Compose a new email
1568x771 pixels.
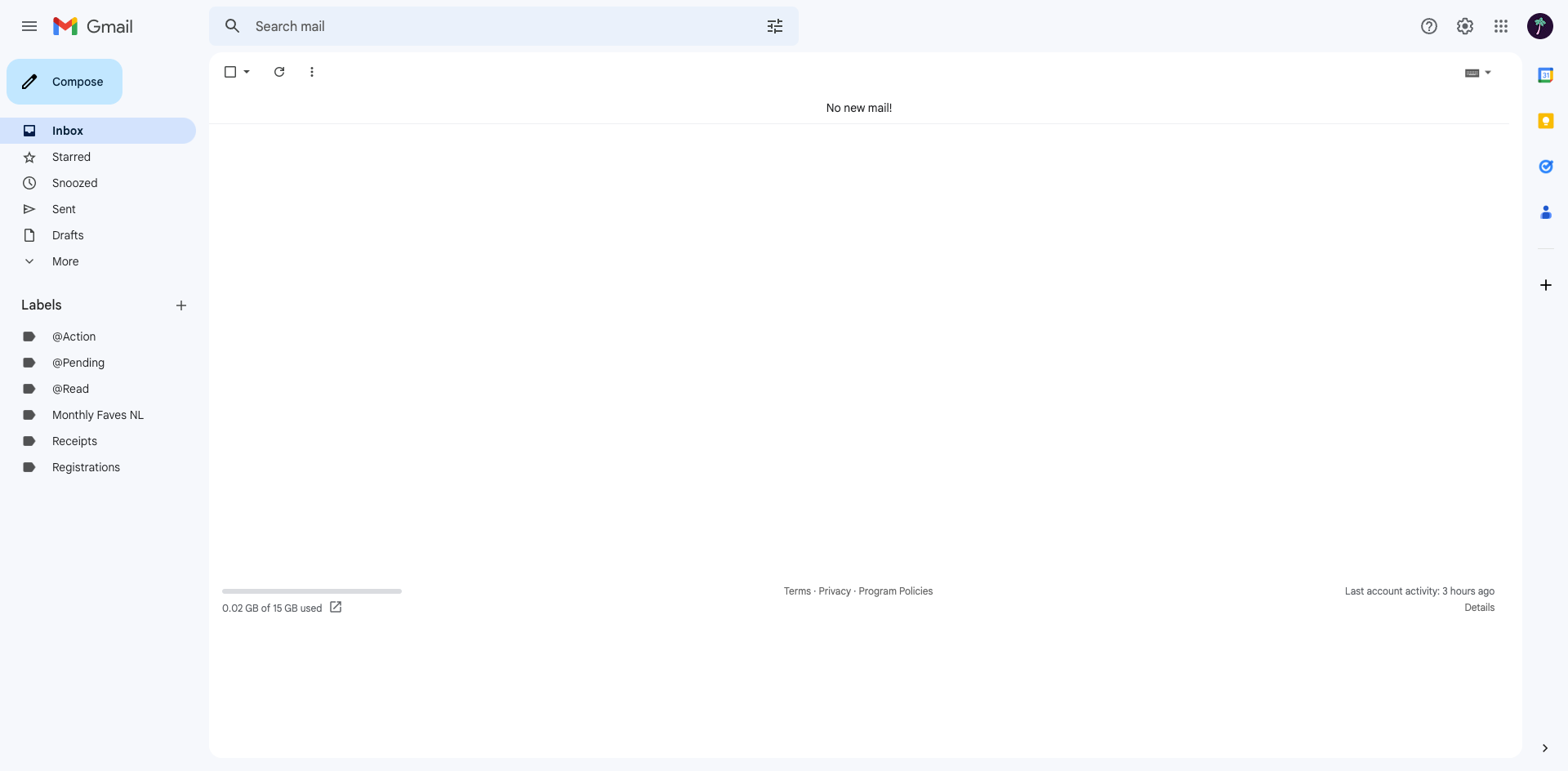click(x=65, y=82)
